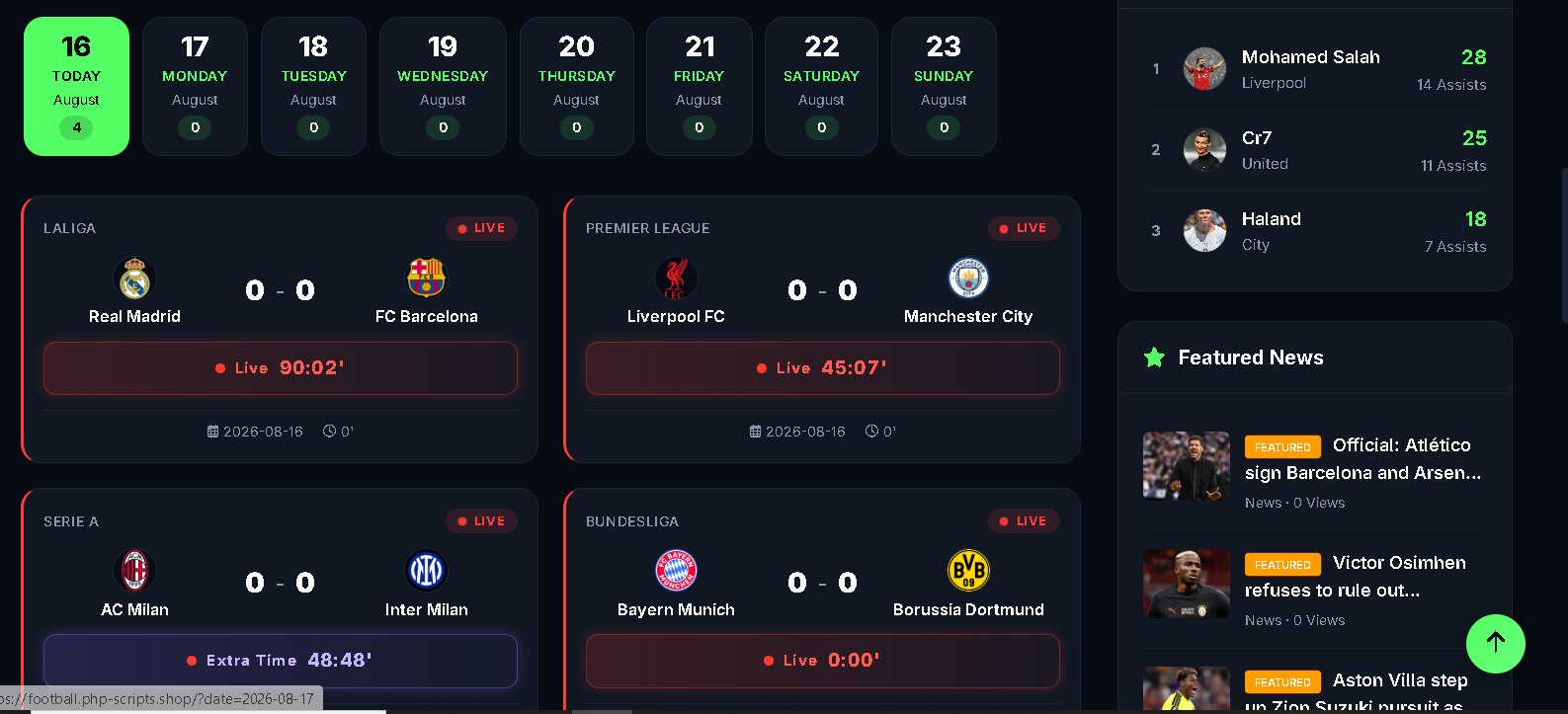Image resolution: width=1568 pixels, height=714 pixels.
Task: Click the Manchester City club crest
Action: pos(968,278)
